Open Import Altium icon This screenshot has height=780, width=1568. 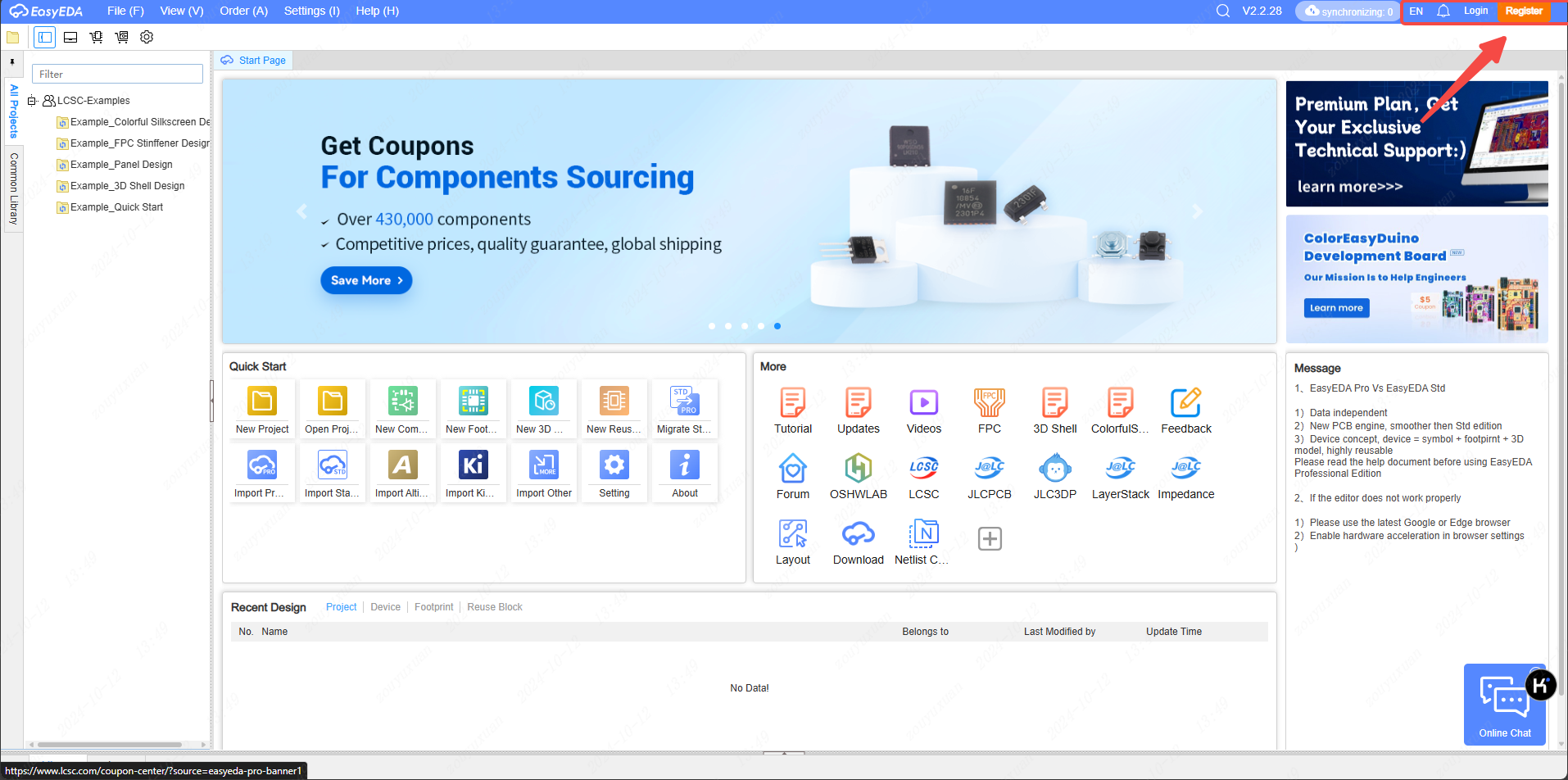coord(402,474)
